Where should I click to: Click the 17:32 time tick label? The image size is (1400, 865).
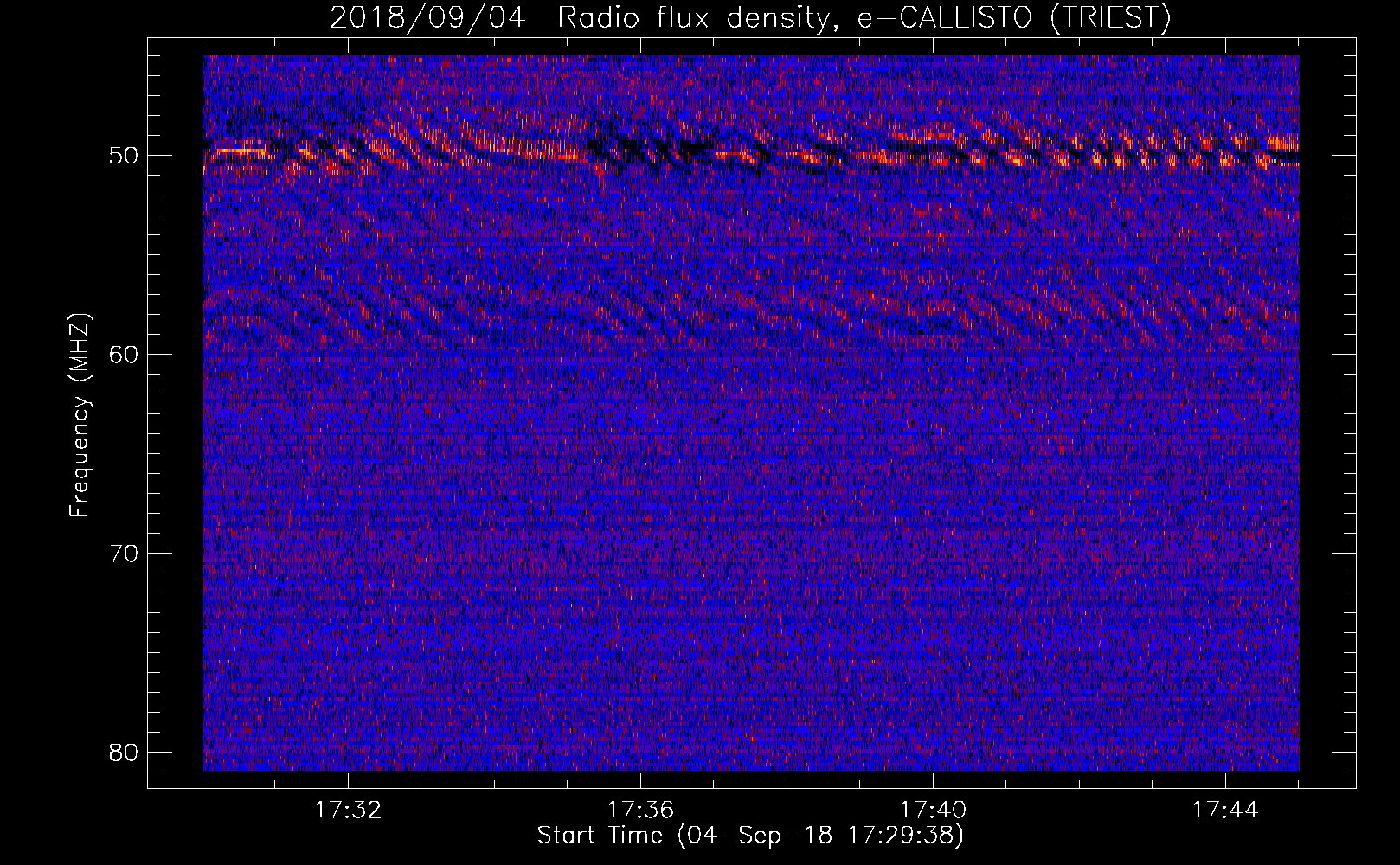(348, 811)
